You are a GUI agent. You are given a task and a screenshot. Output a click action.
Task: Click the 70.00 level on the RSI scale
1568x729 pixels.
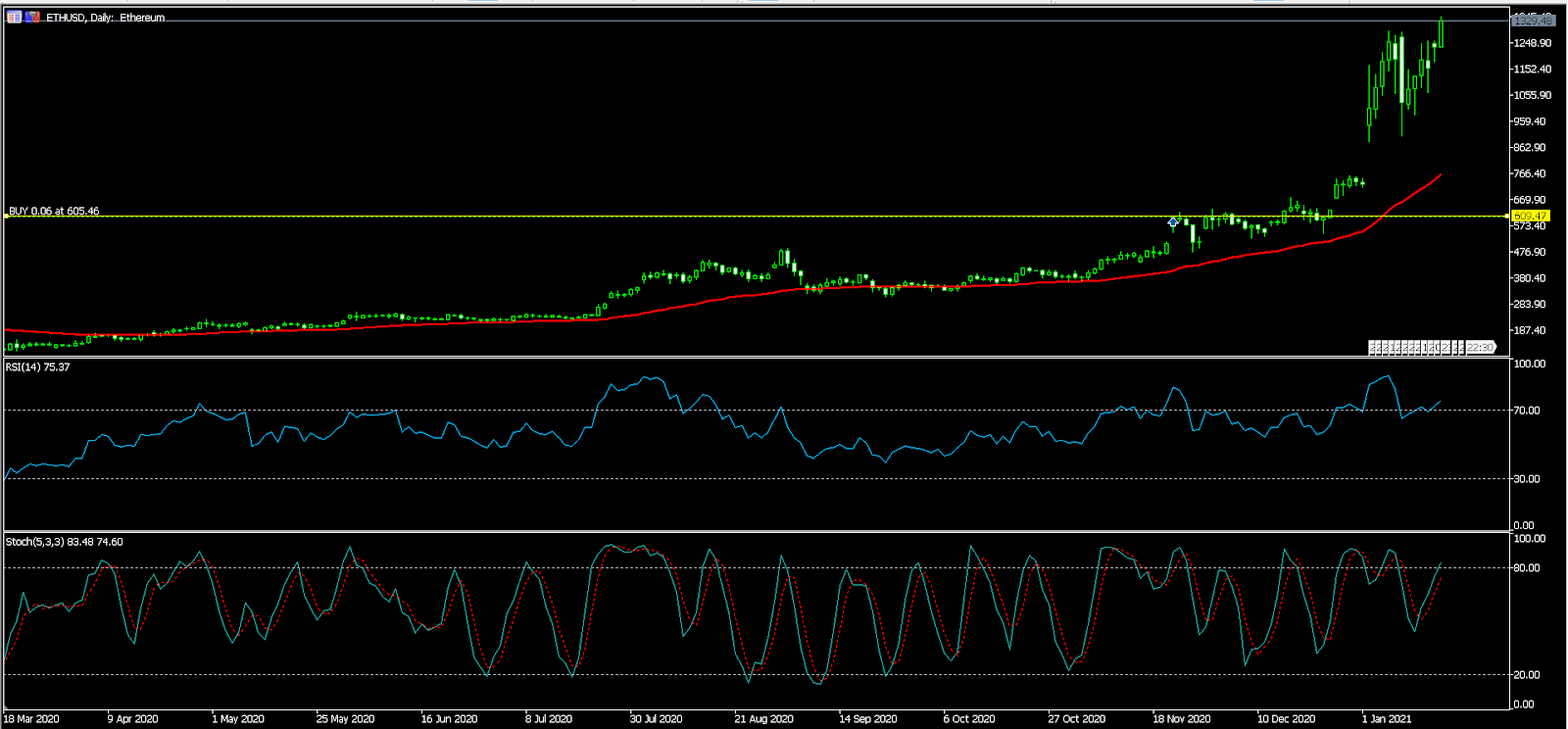click(x=1526, y=411)
